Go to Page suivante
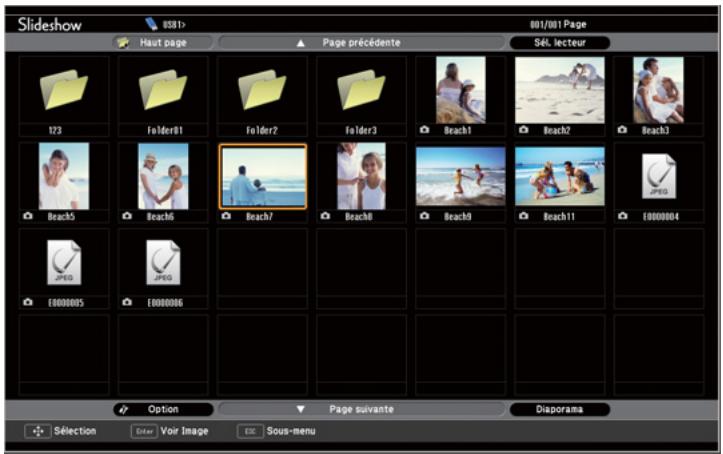Image resolution: width=723 pixels, height=454 pixels. click(x=362, y=409)
